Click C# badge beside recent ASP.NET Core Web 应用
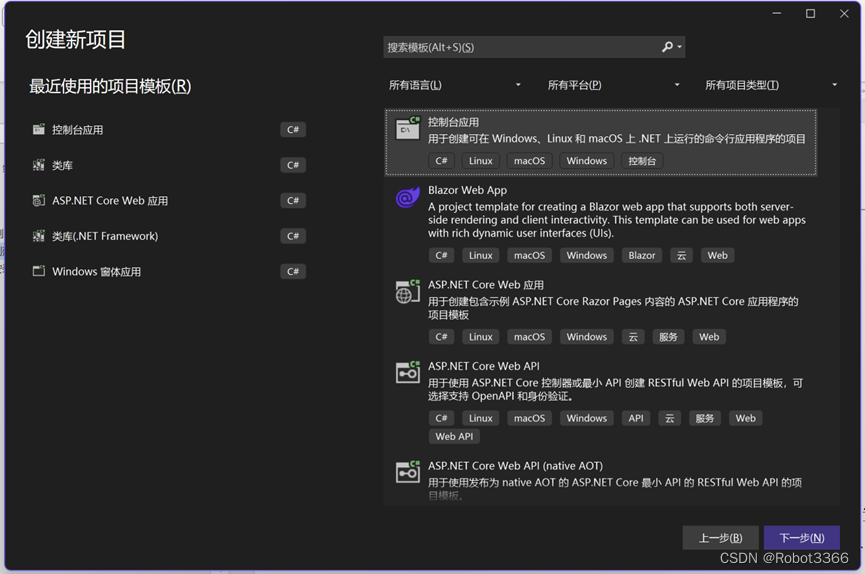Viewport: 865px width, 574px height. pyautogui.click(x=293, y=200)
